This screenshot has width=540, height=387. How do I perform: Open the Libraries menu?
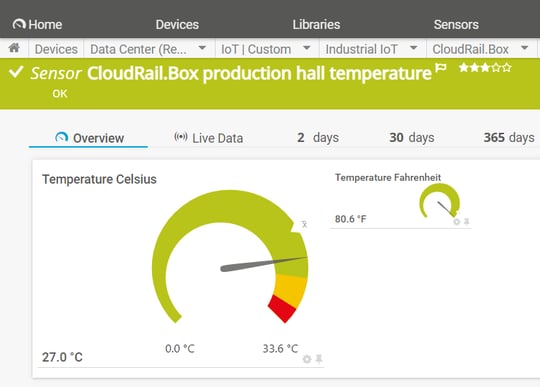(316, 24)
